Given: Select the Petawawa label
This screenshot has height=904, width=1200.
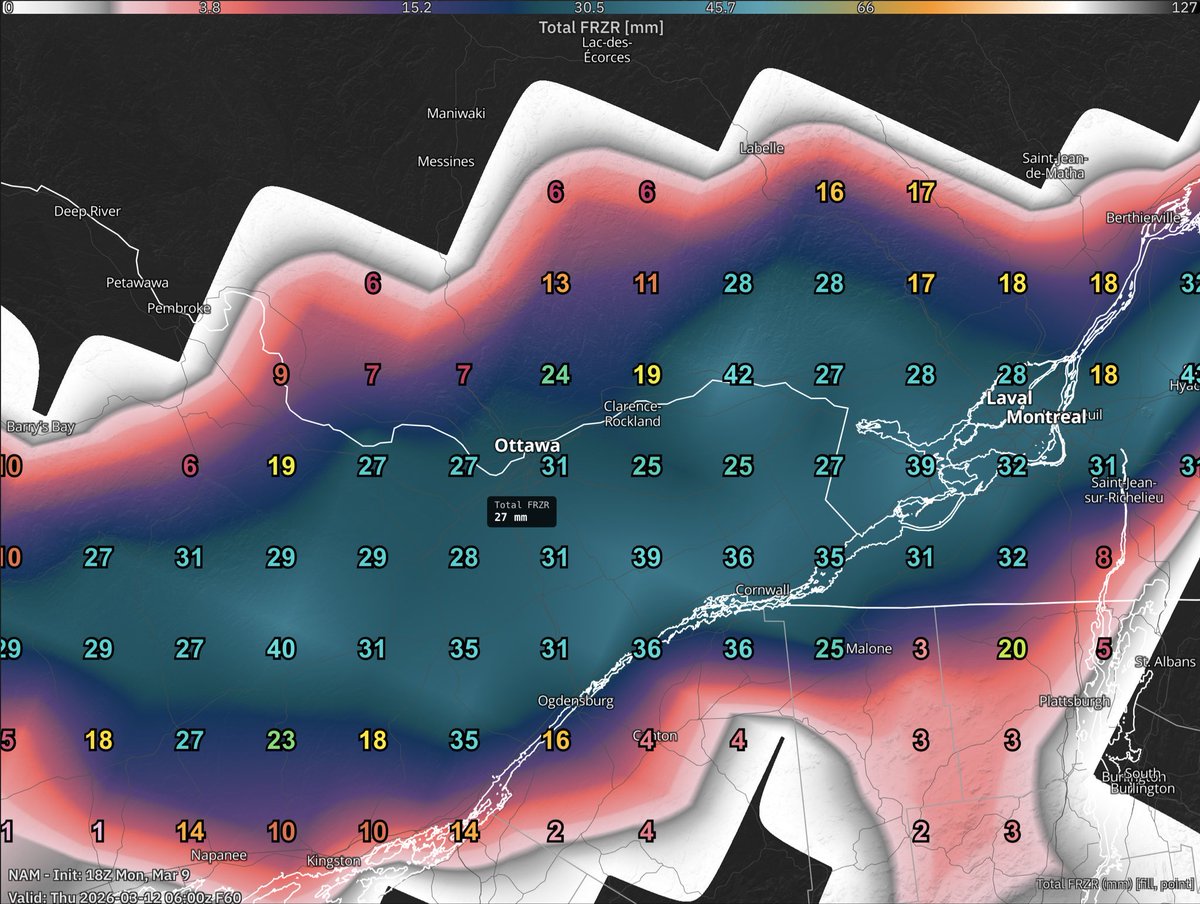Looking at the screenshot, I should tap(137, 283).
